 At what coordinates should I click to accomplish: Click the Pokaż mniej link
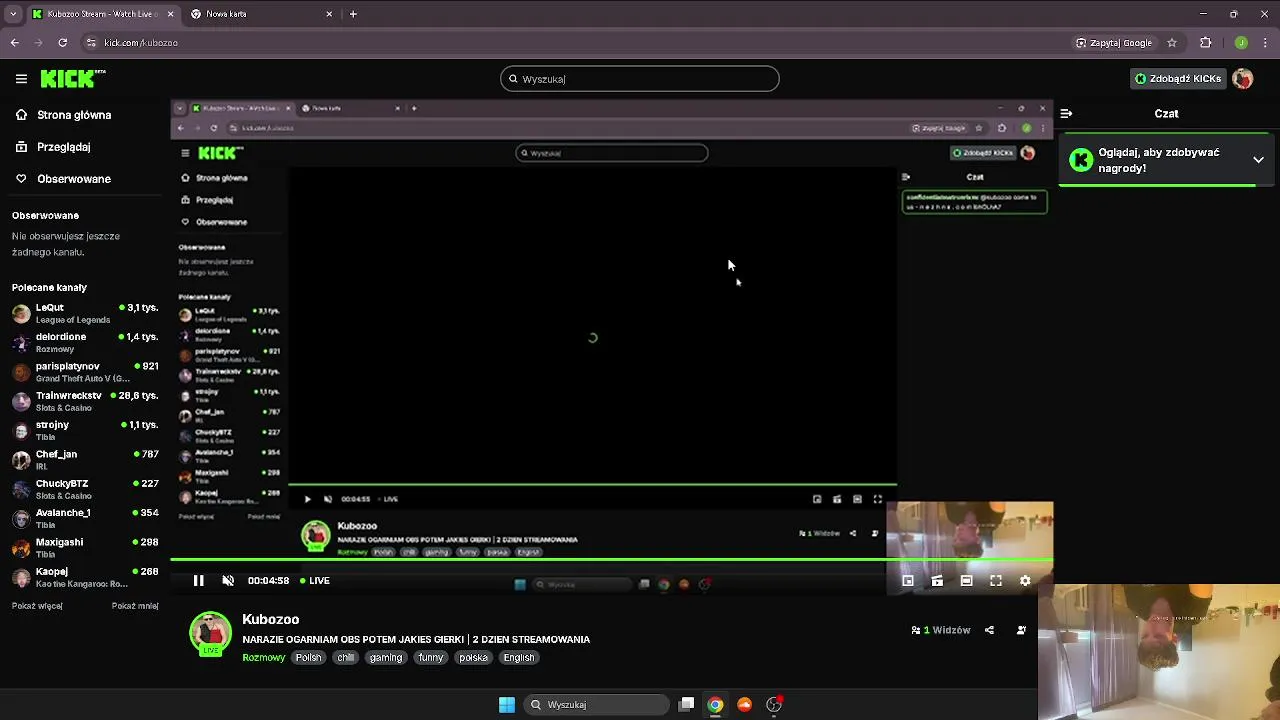click(135, 606)
